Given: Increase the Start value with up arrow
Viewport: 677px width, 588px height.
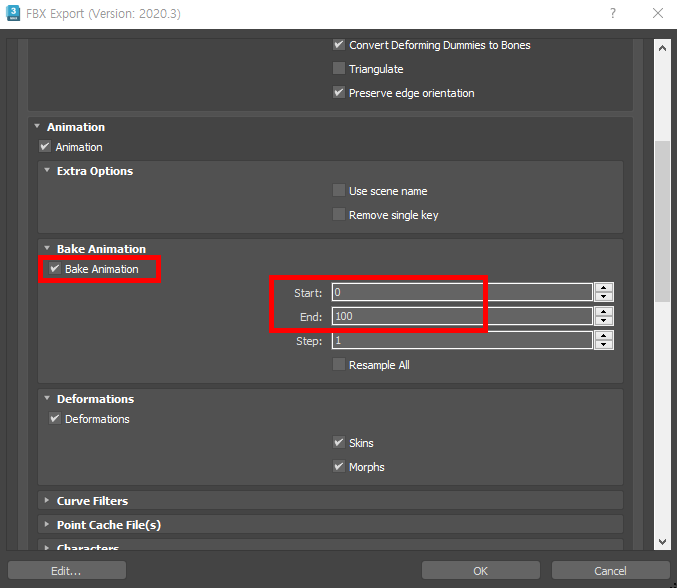Looking at the screenshot, I should point(604,288).
